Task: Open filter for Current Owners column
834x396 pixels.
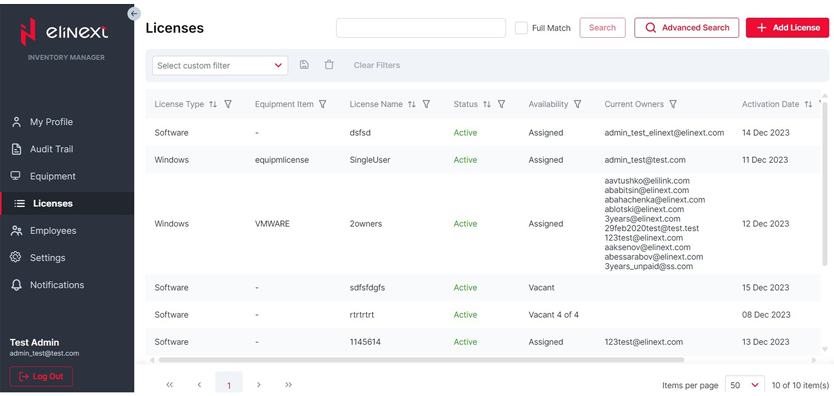Action: 673,104
